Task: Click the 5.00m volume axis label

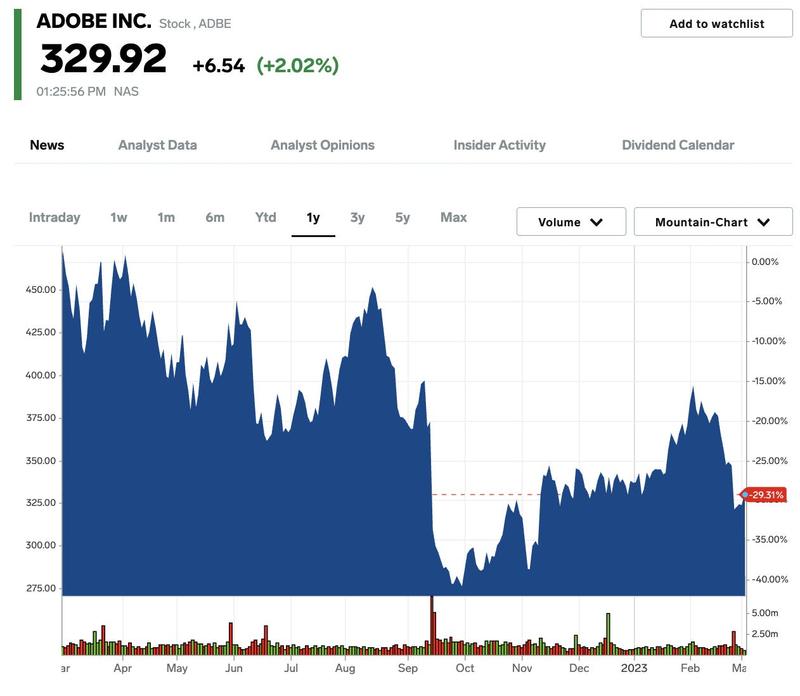Action: [765, 613]
